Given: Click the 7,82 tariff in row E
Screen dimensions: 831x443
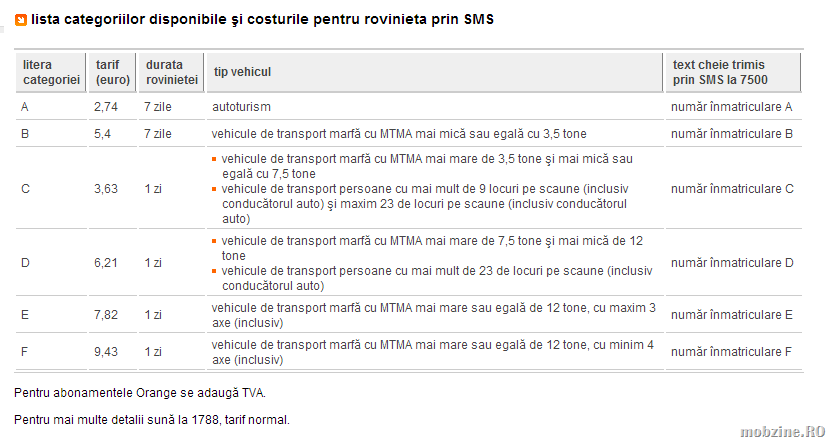Looking at the screenshot, I should [x=106, y=315].
